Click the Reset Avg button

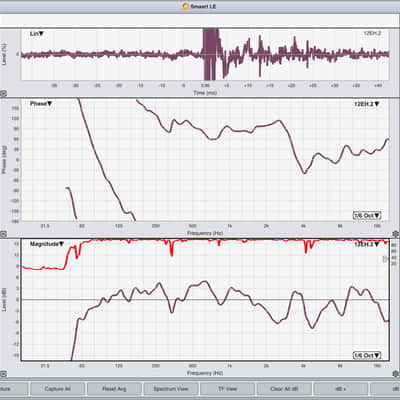click(x=114, y=389)
